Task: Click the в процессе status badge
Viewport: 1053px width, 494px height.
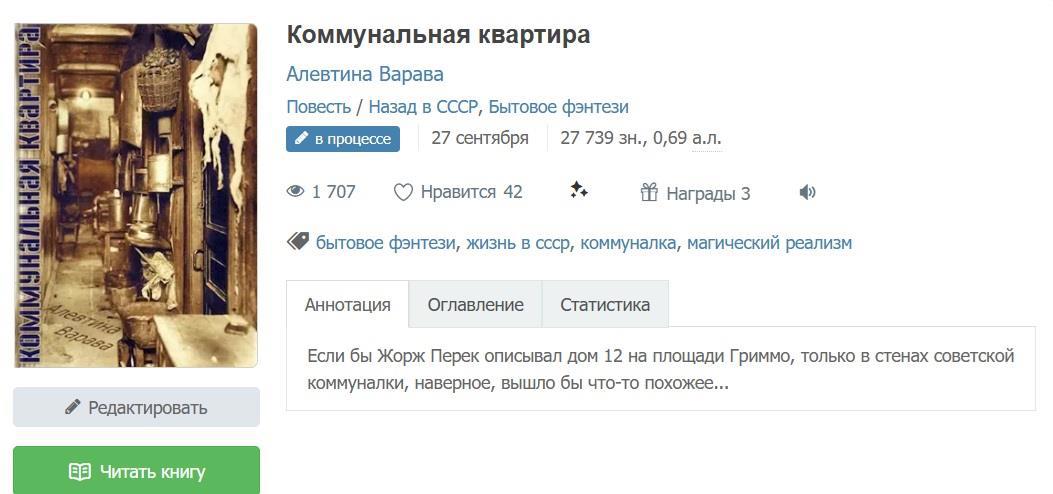Action: point(343,139)
